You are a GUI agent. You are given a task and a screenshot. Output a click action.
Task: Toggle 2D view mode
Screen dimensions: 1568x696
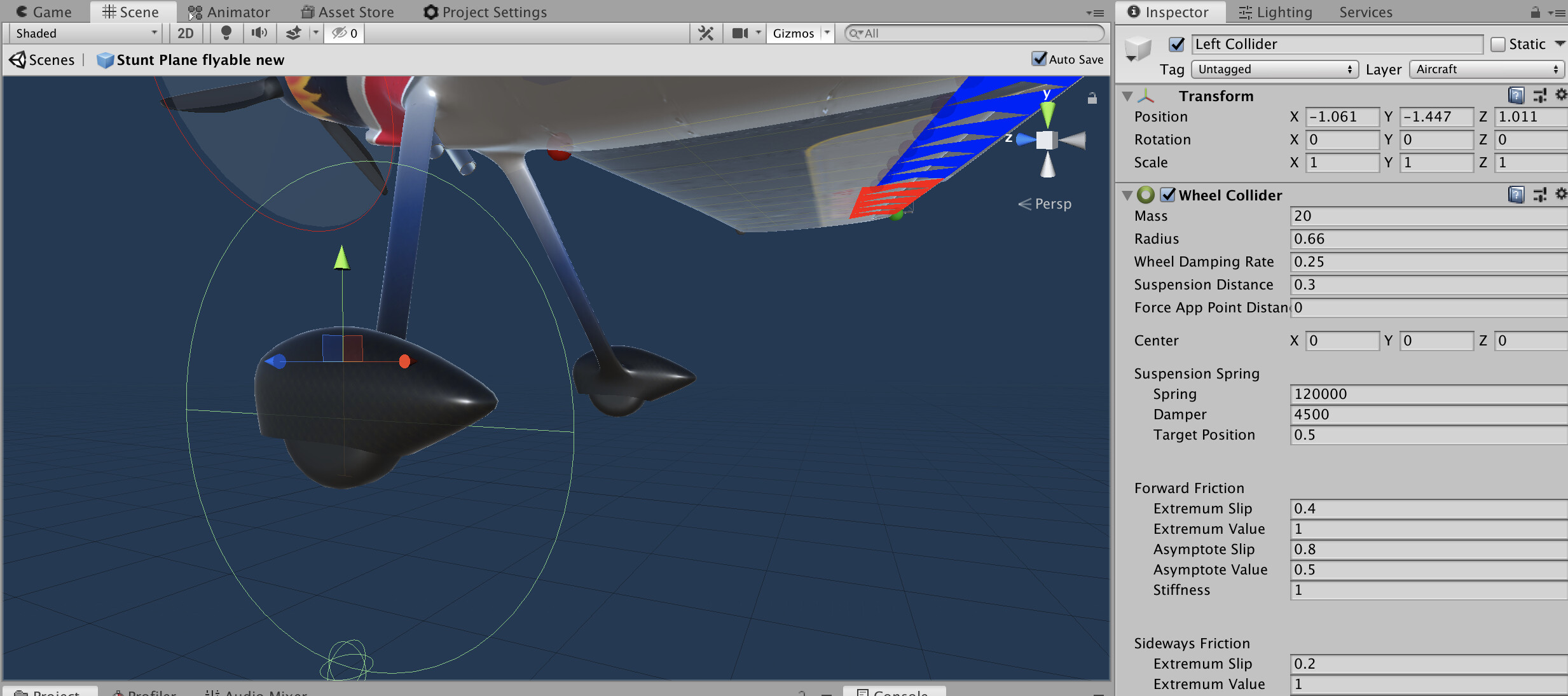(185, 33)
